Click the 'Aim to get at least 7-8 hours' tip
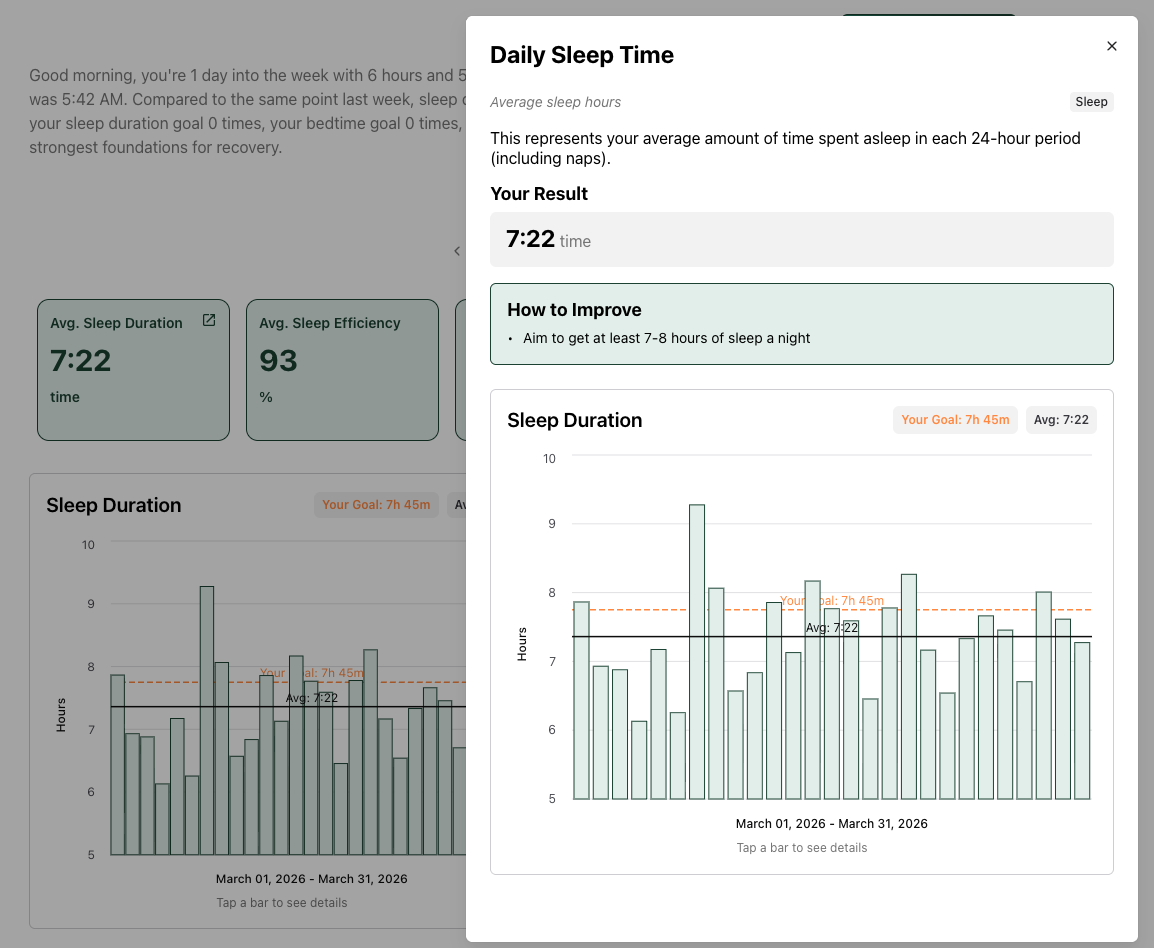The height and width of the screenshot is (948, 1154). click(x=666, y=339)
